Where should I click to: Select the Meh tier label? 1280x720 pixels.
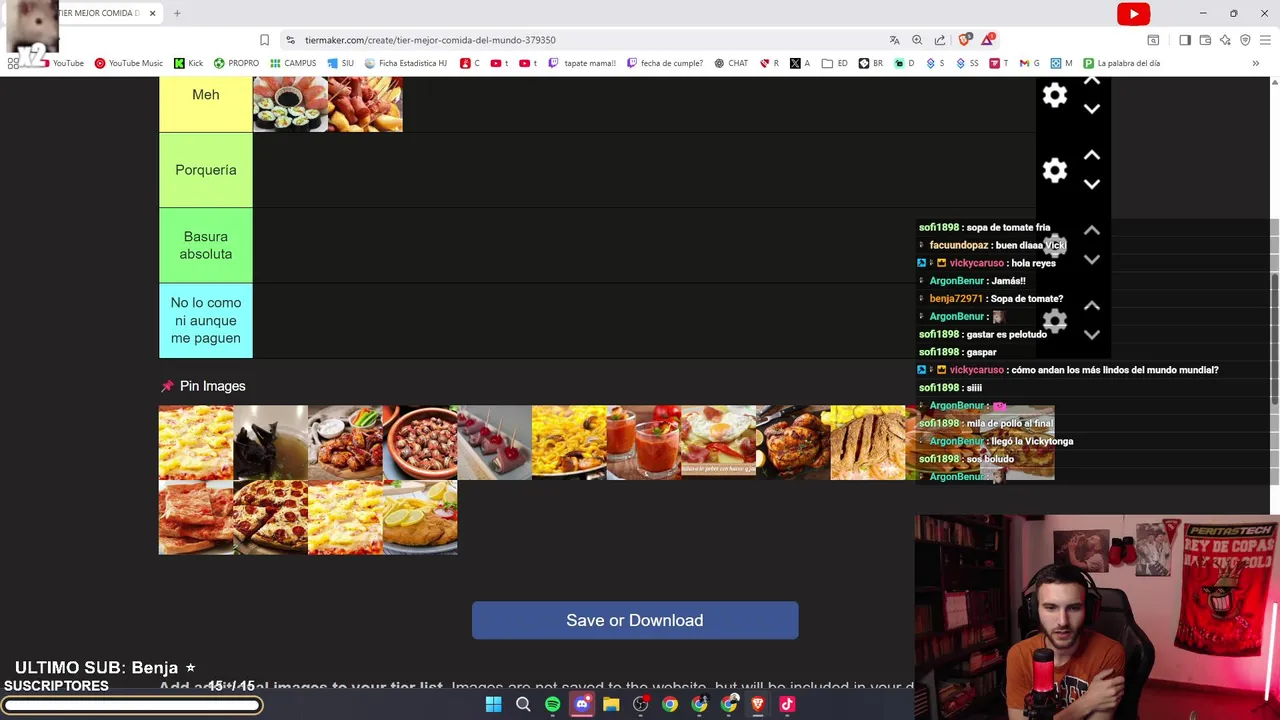tap(206, 104)
